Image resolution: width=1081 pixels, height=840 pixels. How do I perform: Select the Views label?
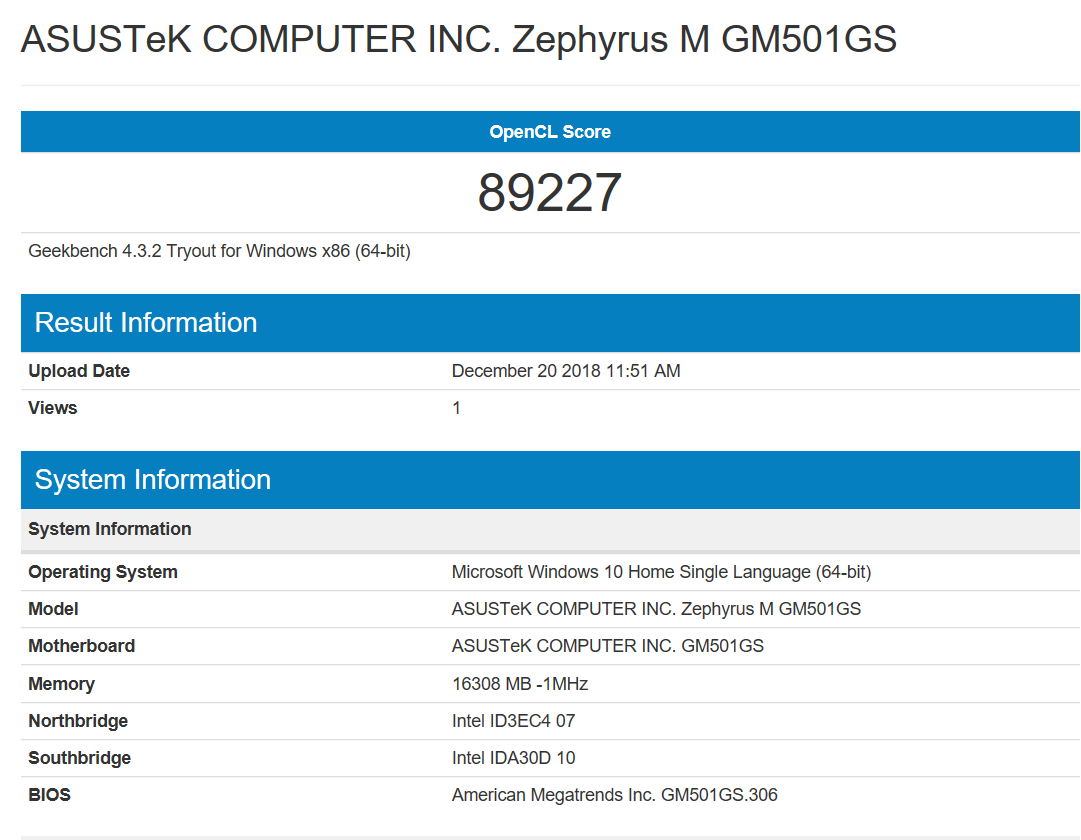click(52, 408)
